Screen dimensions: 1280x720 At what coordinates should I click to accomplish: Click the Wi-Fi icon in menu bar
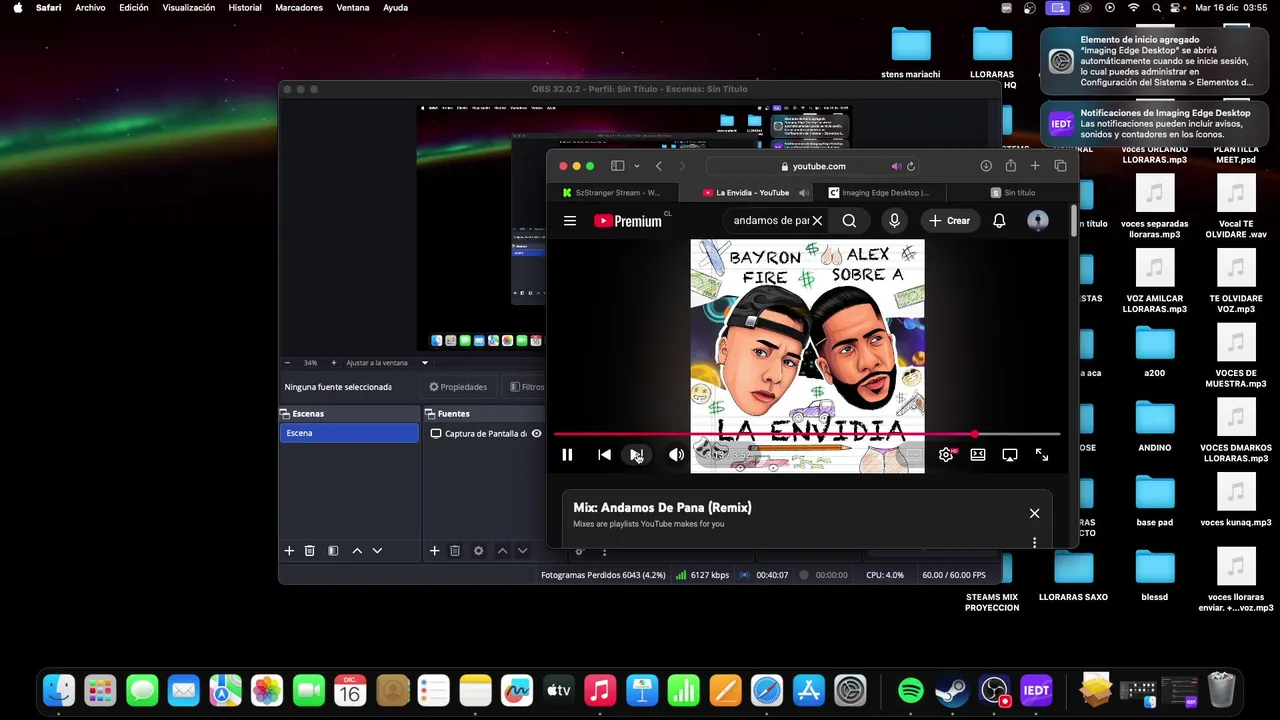point(1133,8)
